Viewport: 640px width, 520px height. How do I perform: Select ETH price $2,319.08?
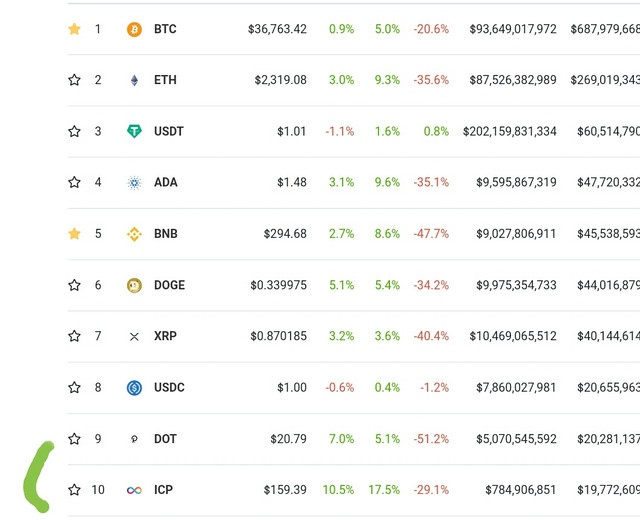(x=280, y=80)
